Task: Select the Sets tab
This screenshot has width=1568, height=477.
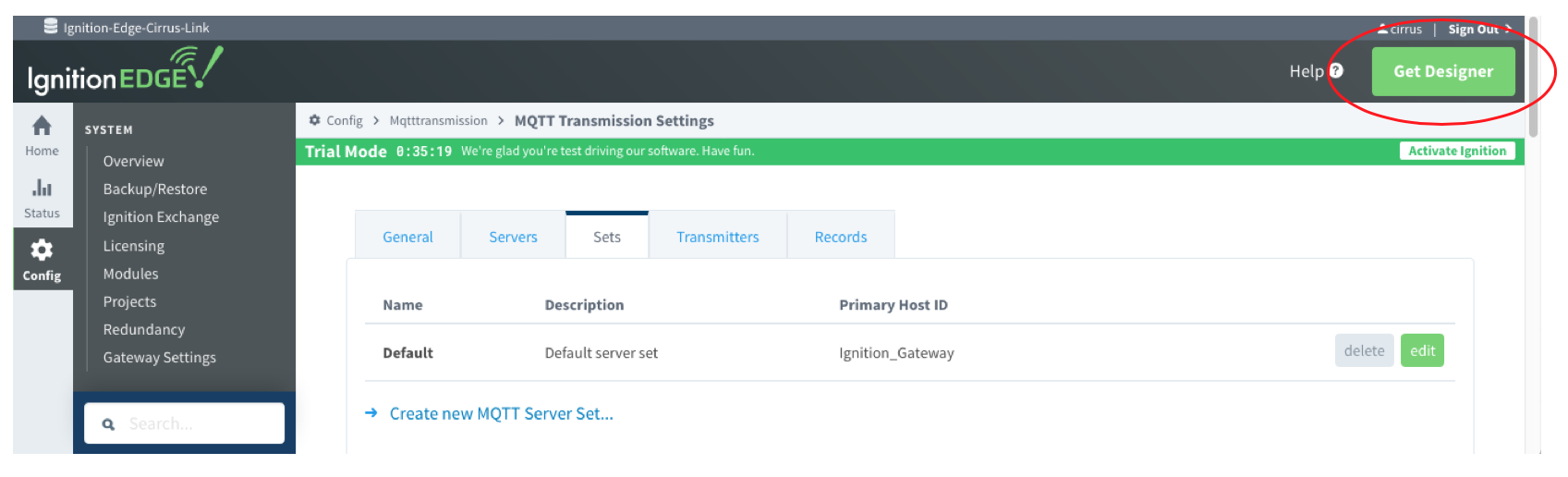Action: coord(607,237)
